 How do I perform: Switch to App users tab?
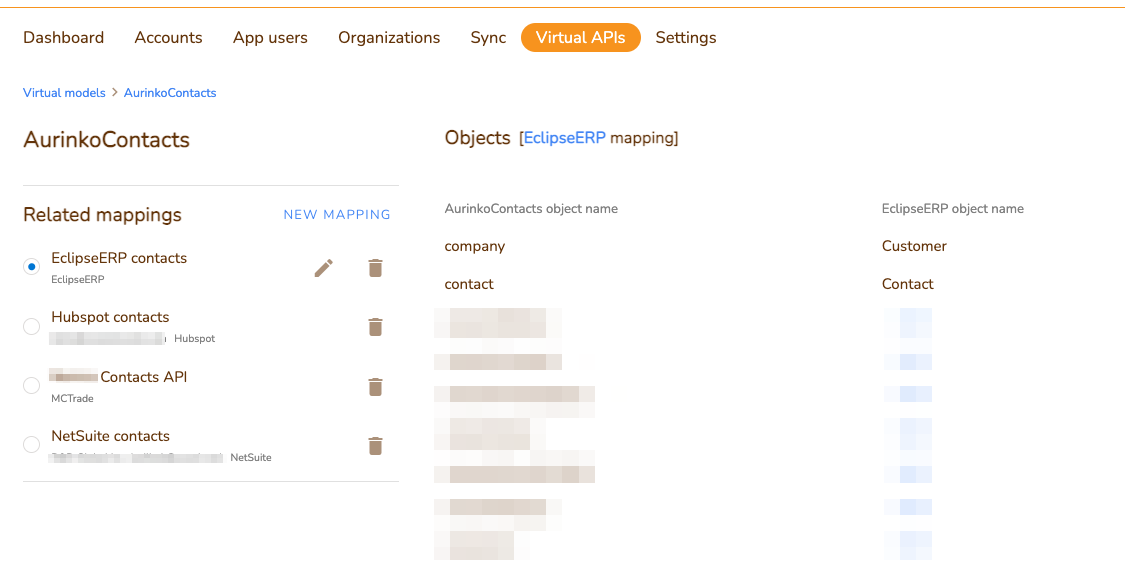pos(270,37)
